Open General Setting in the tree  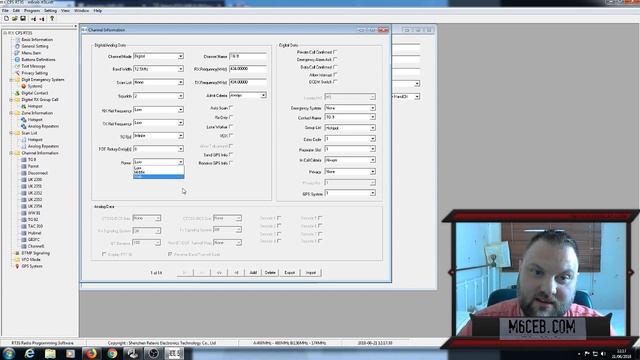click(35, 46)
